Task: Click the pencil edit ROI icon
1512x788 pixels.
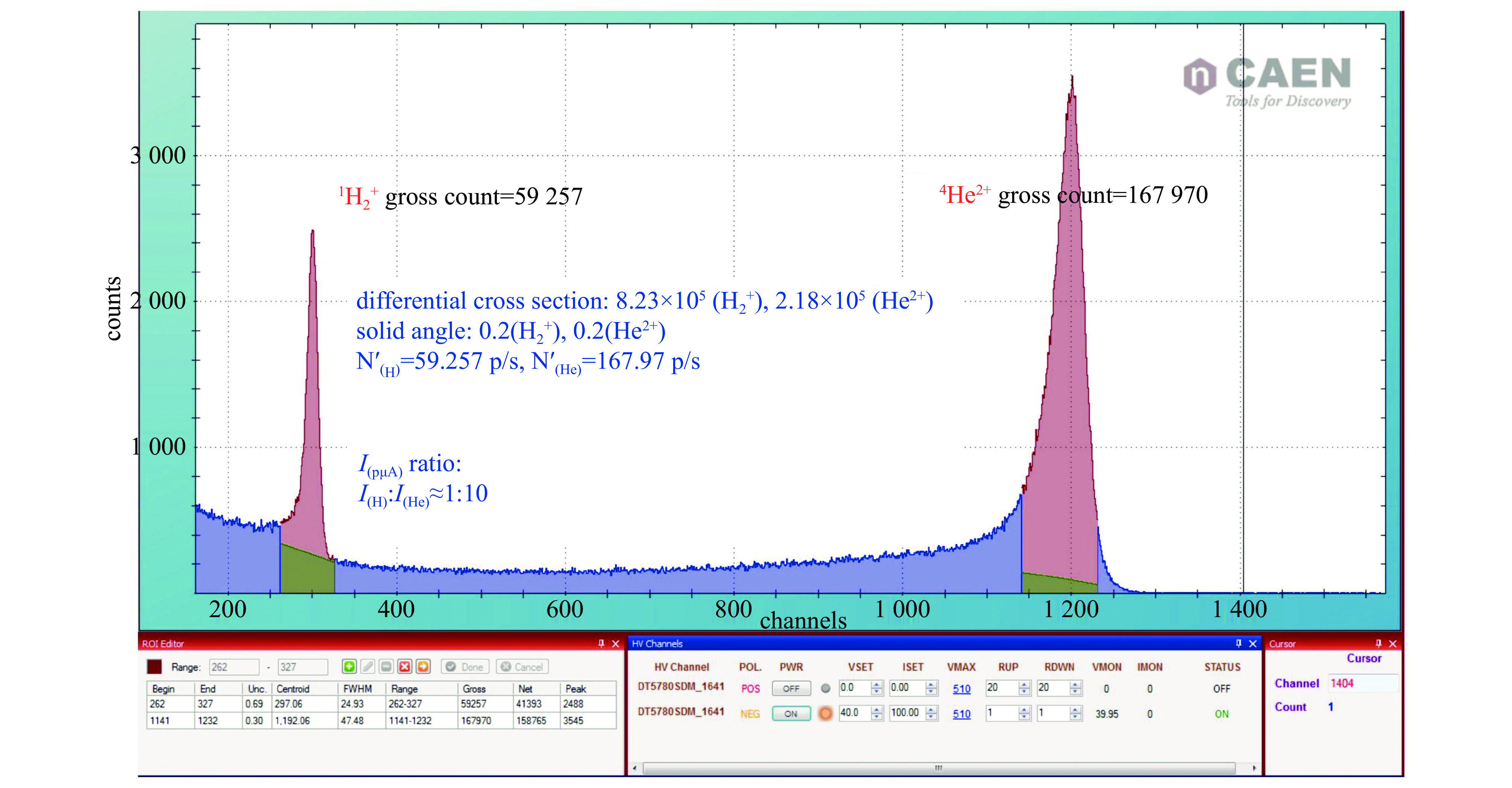Action: pyautogui.click(x=368, y=666)
